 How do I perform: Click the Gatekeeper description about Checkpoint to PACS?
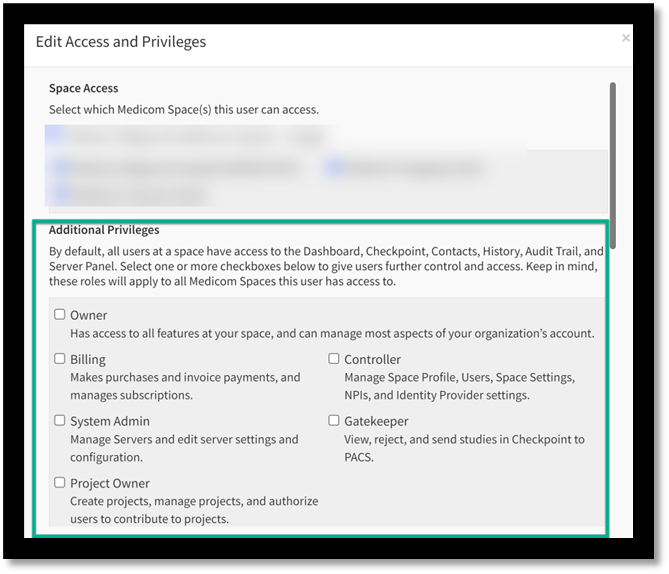click(464, 447)
